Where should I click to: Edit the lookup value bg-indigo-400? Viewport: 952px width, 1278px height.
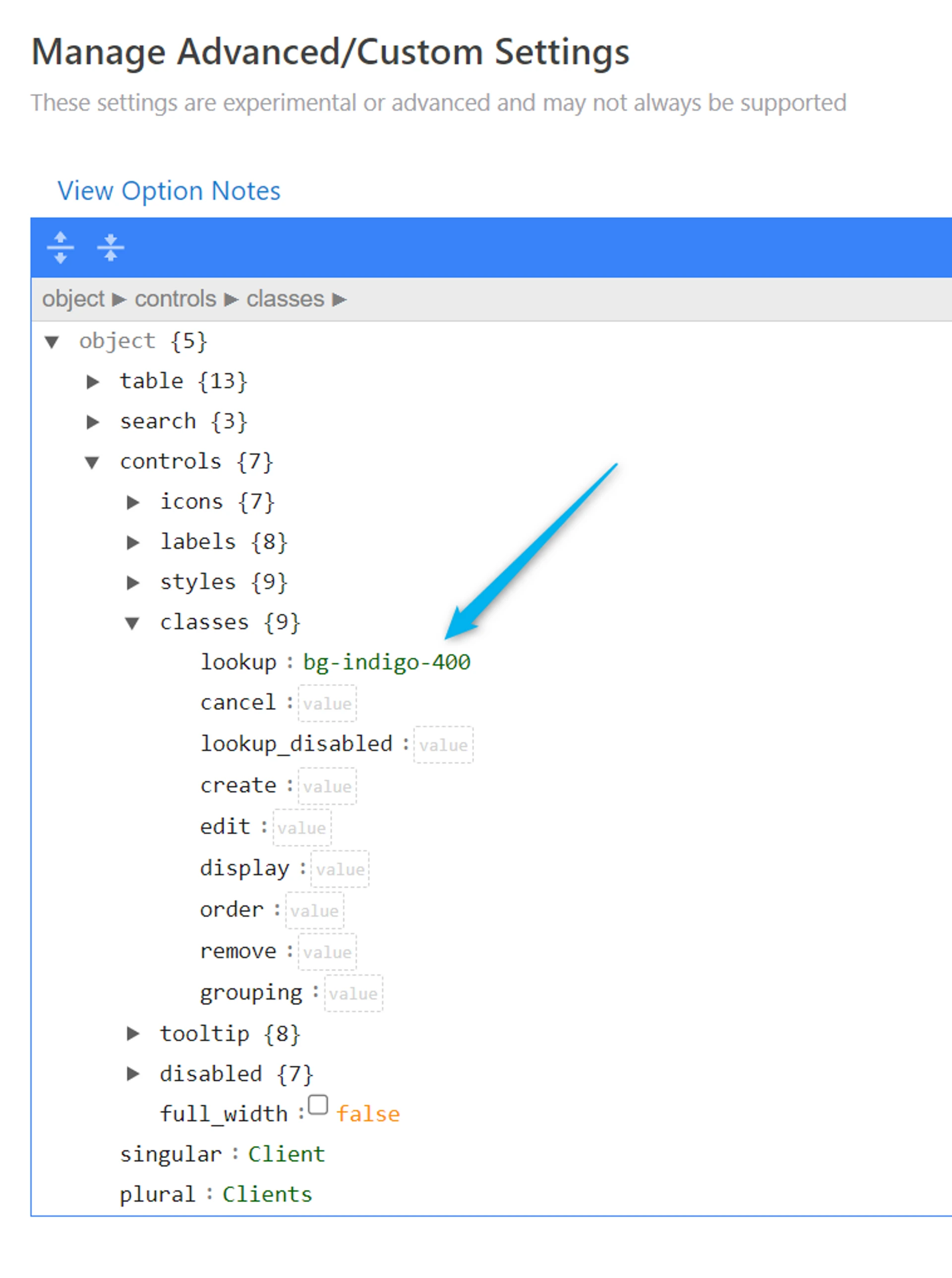[x=387, y=662]
